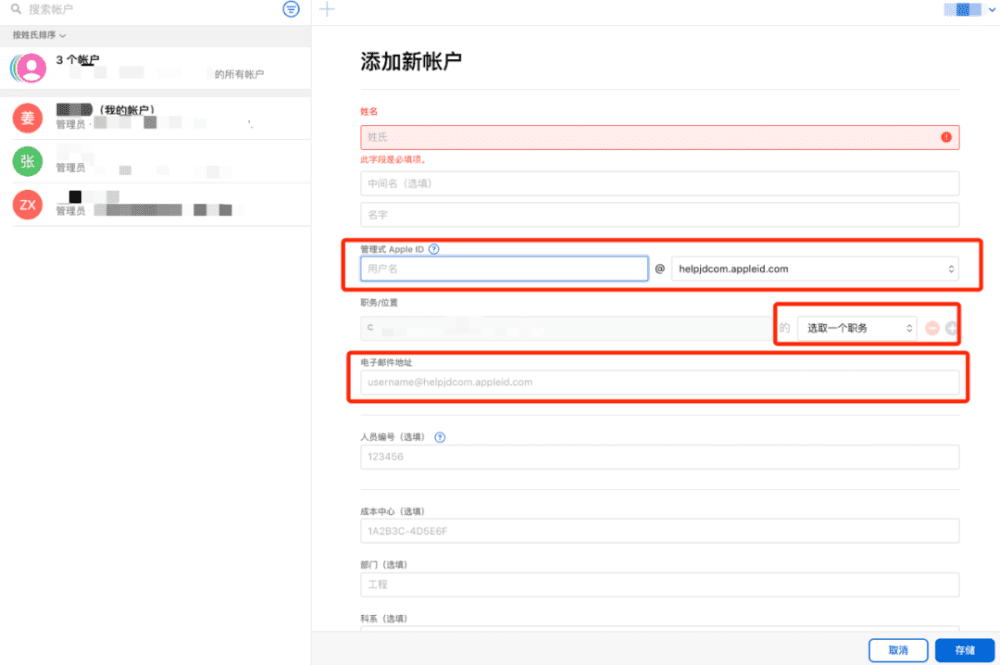Select the ZX account avatar
This screenshot has width=1000, height=665.
click(27, 205)
